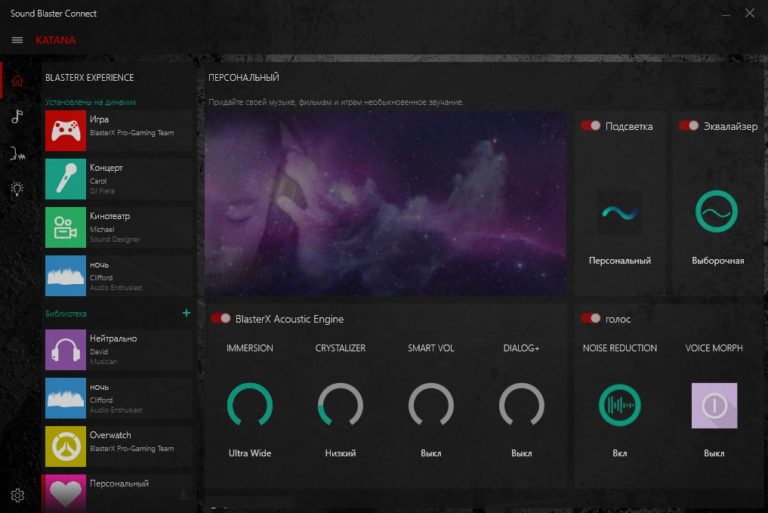Screen dimensions: 768x513
Task: Adjust the Dialog+ dial
Action: pos(522,405)
